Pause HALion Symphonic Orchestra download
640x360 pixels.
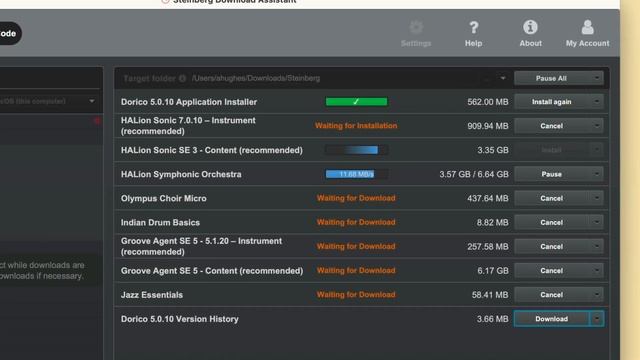point(551,174)
